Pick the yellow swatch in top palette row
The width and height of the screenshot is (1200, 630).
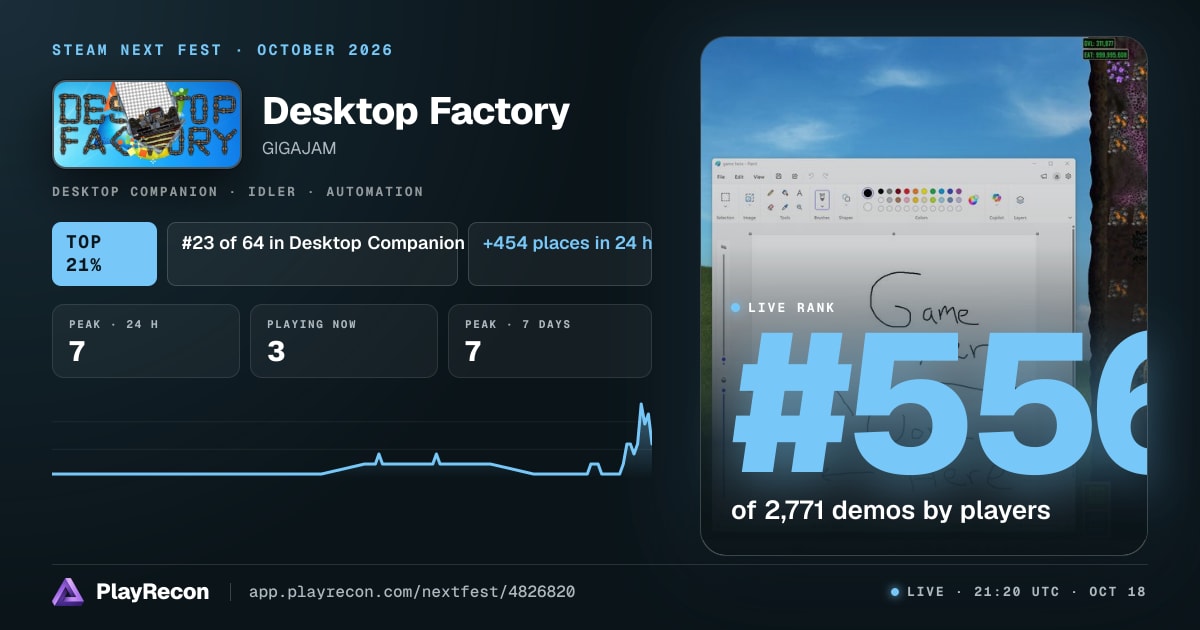pyautogui.click(x=924, y=191)
